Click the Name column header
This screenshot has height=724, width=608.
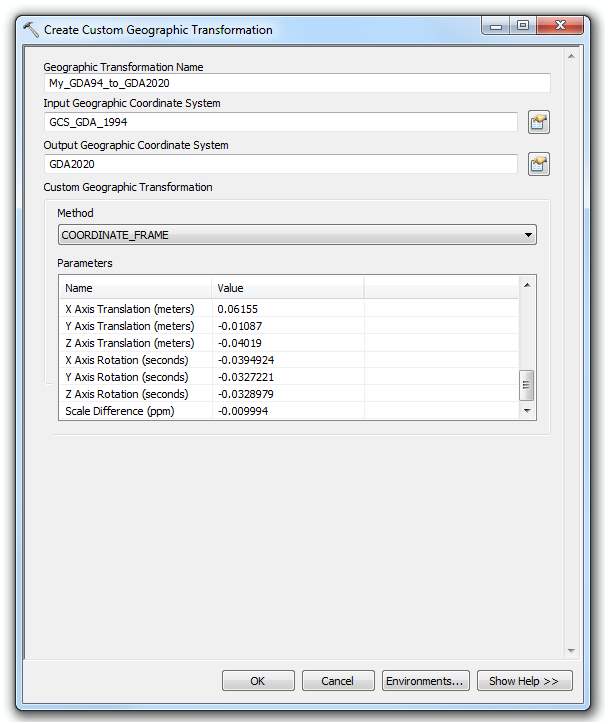[x=135, y=288]
